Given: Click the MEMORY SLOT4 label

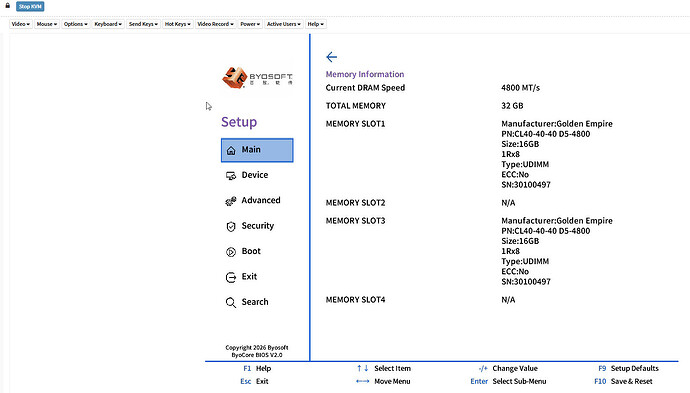Looking at the screenshot, I should click(x=355, y=300).
